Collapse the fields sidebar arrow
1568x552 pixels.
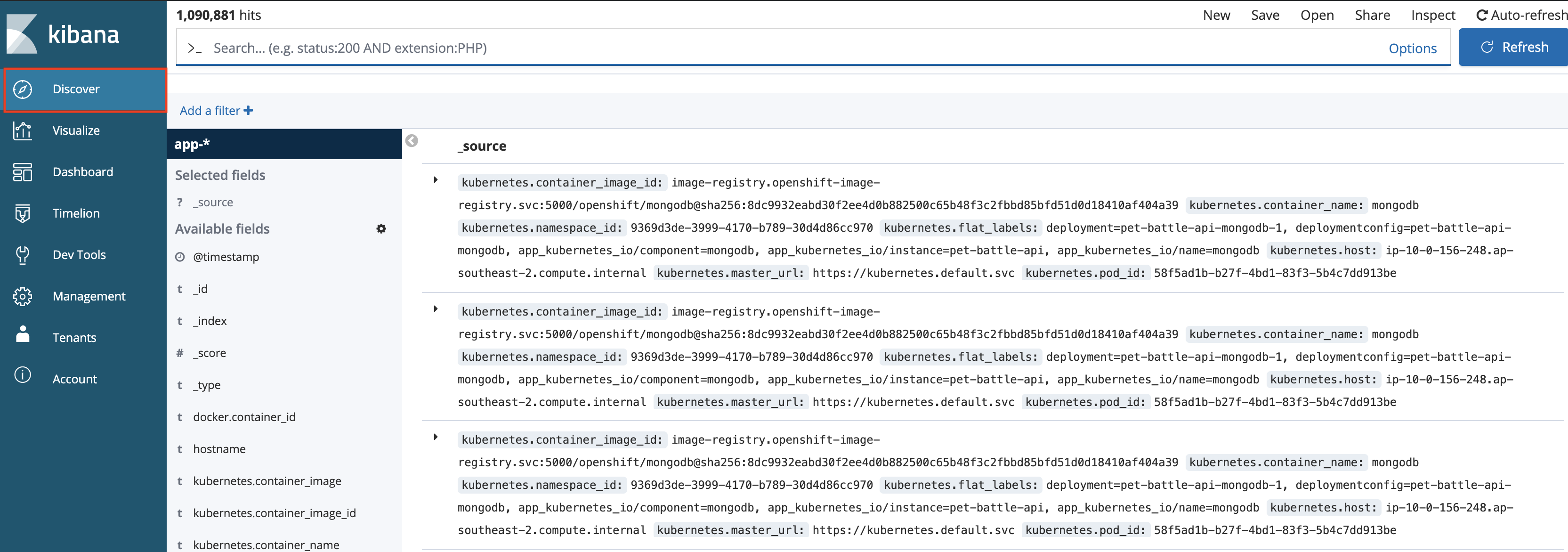pos(412,141)
